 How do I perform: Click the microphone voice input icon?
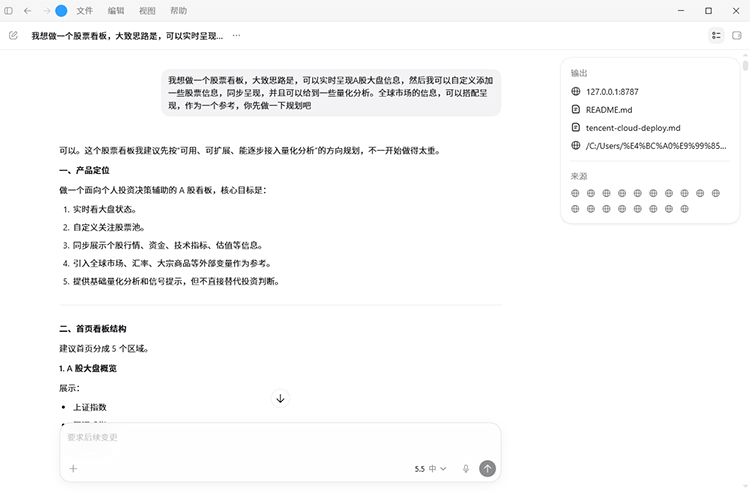pyautogui.click(x=466, y=469)
